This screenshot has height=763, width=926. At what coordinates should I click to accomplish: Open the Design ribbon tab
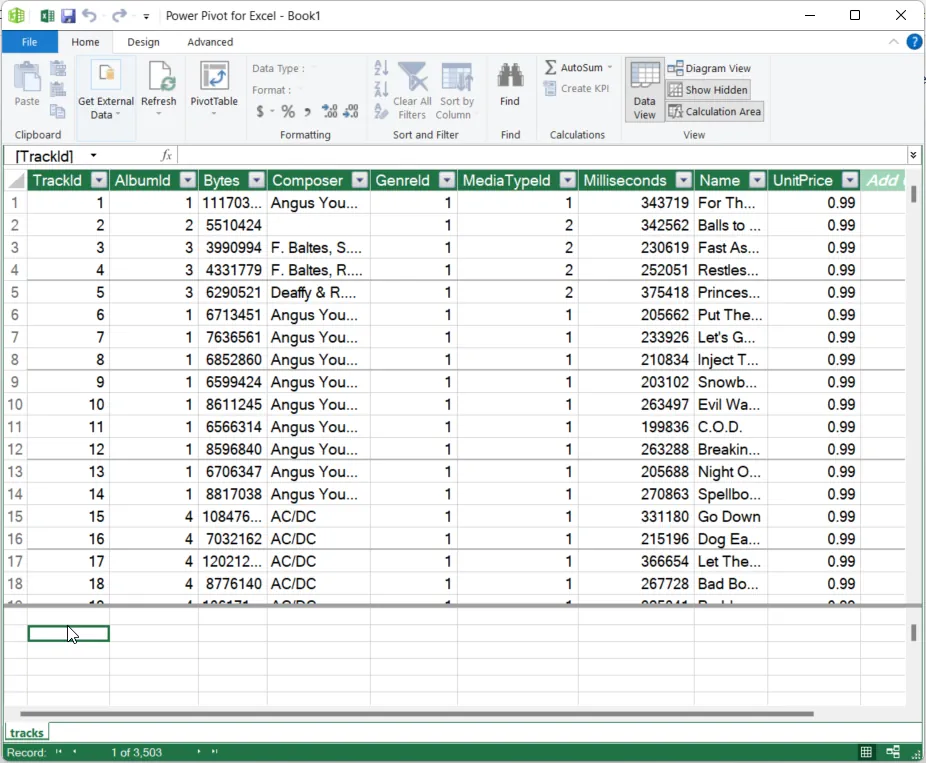coord(144,42)
